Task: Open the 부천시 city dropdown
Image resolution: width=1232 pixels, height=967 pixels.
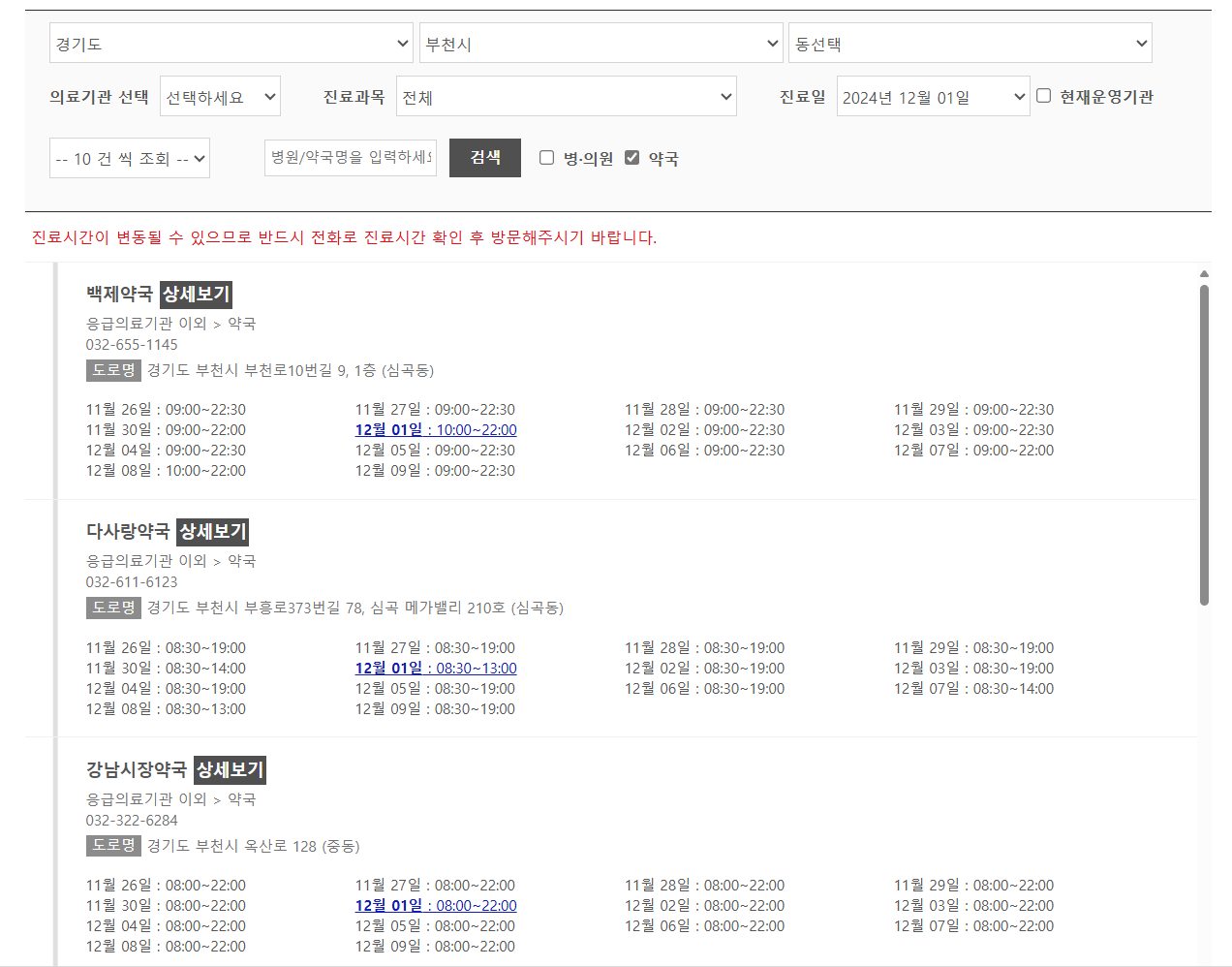Action: [601, 43]
